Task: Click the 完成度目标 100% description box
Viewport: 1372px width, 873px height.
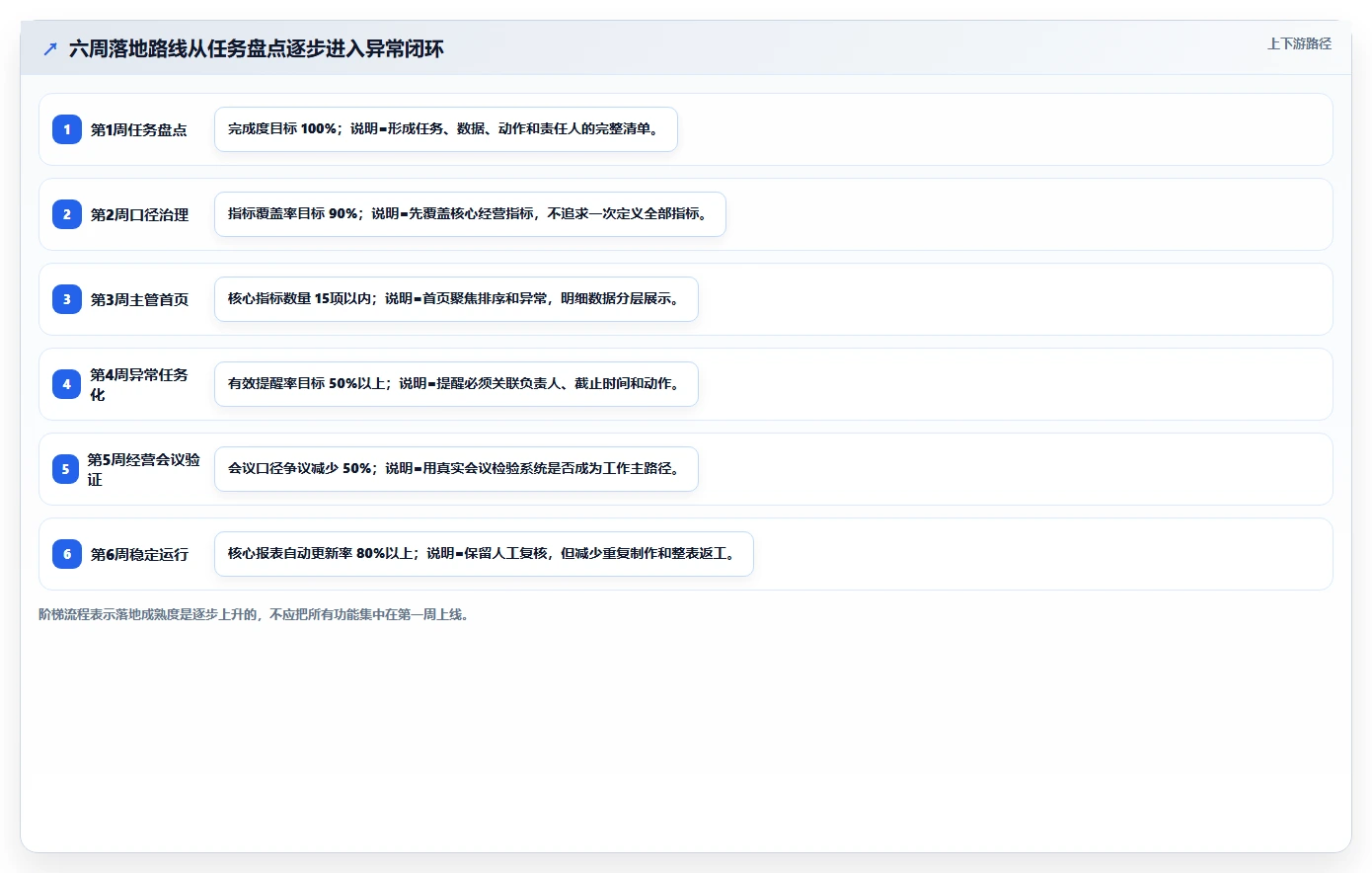Action: point(446,129)
